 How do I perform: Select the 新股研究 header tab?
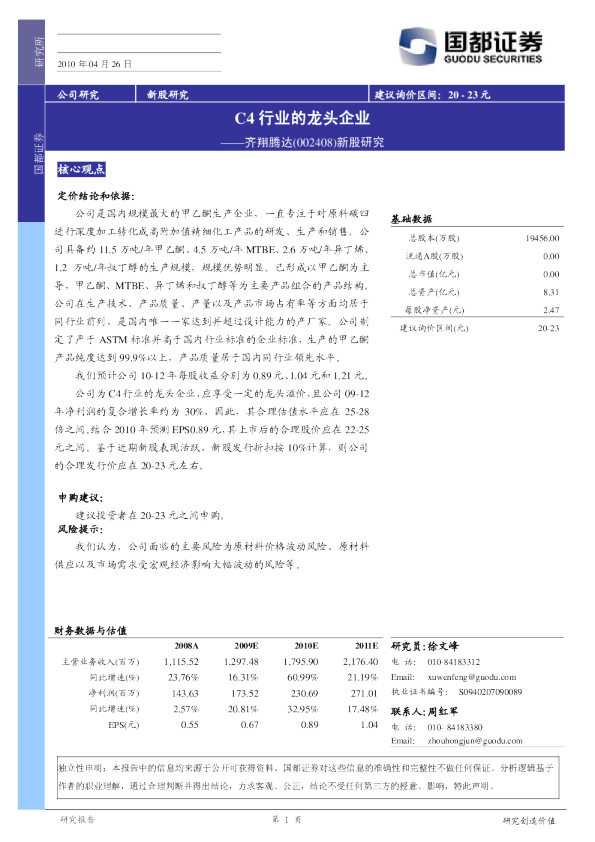pos(168,95)
